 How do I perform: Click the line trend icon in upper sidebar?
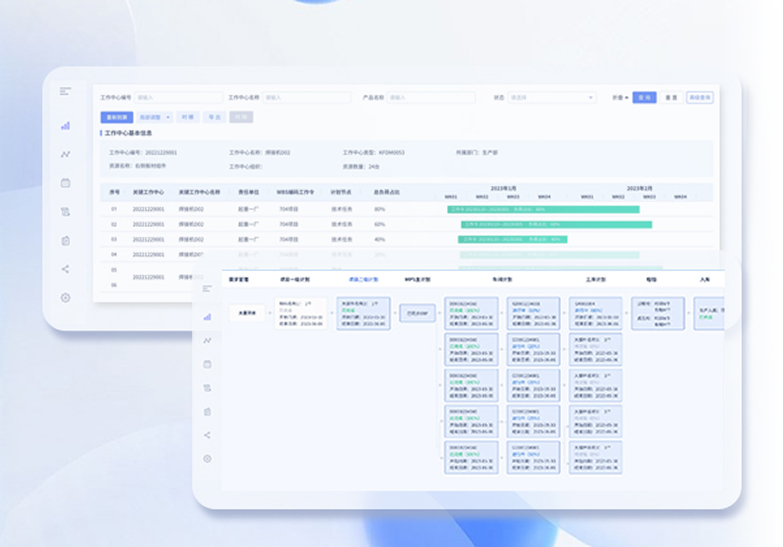tap(65, 154)
